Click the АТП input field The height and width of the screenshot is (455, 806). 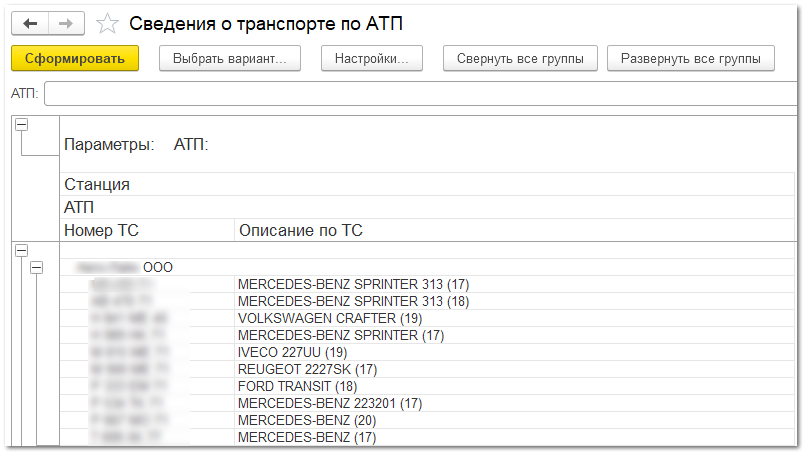[420, 94]
